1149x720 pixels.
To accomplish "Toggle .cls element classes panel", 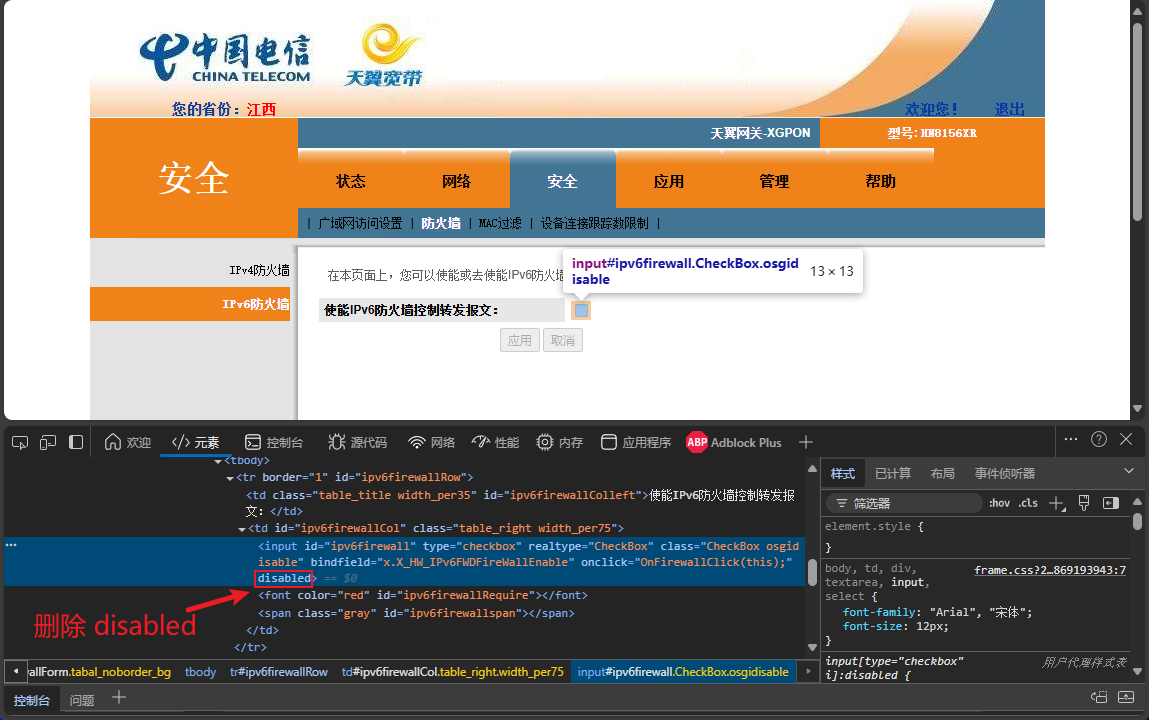I will [x=1028, y=503].
